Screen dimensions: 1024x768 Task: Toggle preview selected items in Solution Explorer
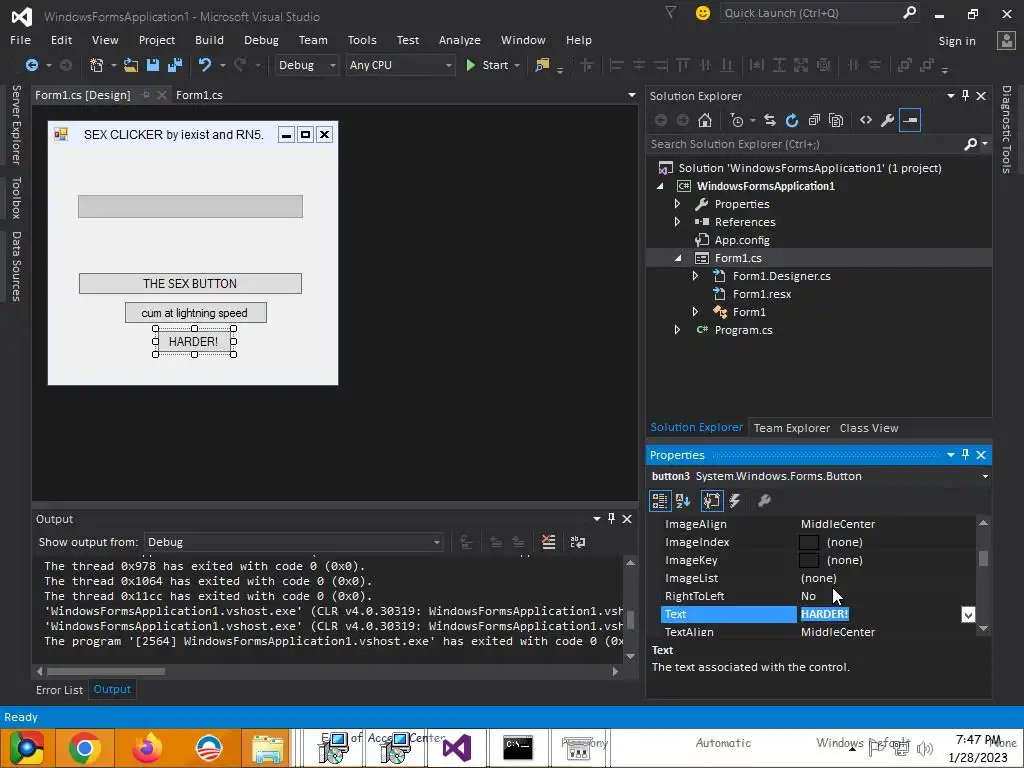tap(910, 120)
